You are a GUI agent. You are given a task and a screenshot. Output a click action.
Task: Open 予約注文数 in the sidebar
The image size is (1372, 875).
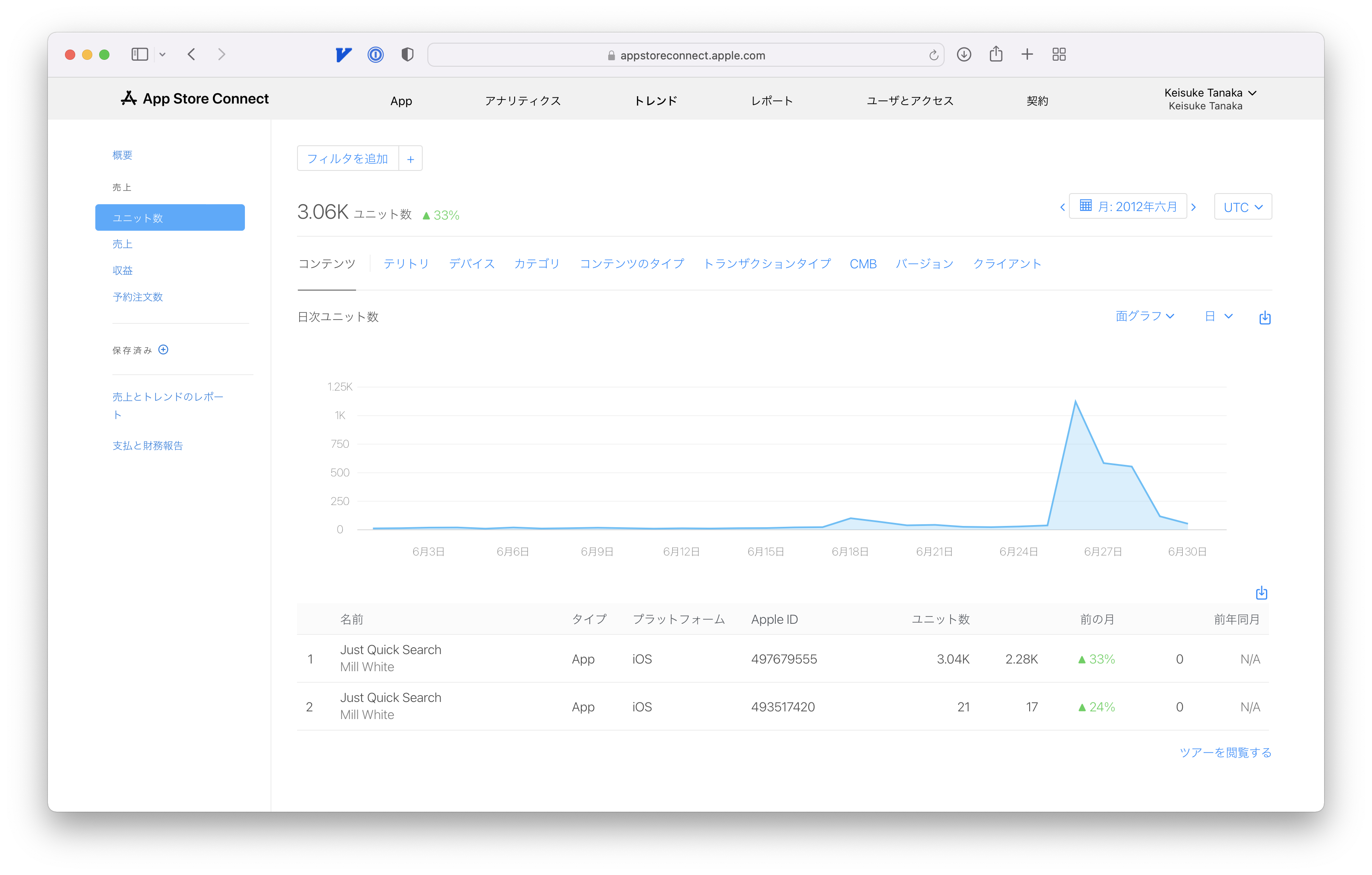coord(138,297)
